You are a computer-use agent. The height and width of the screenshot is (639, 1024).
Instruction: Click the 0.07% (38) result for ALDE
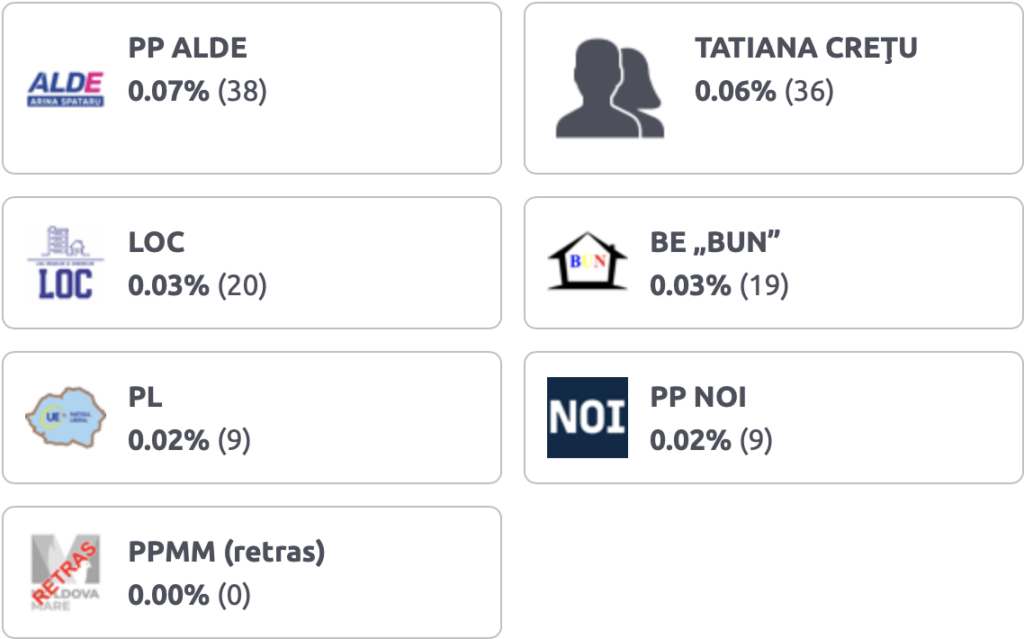click(197, 91)
